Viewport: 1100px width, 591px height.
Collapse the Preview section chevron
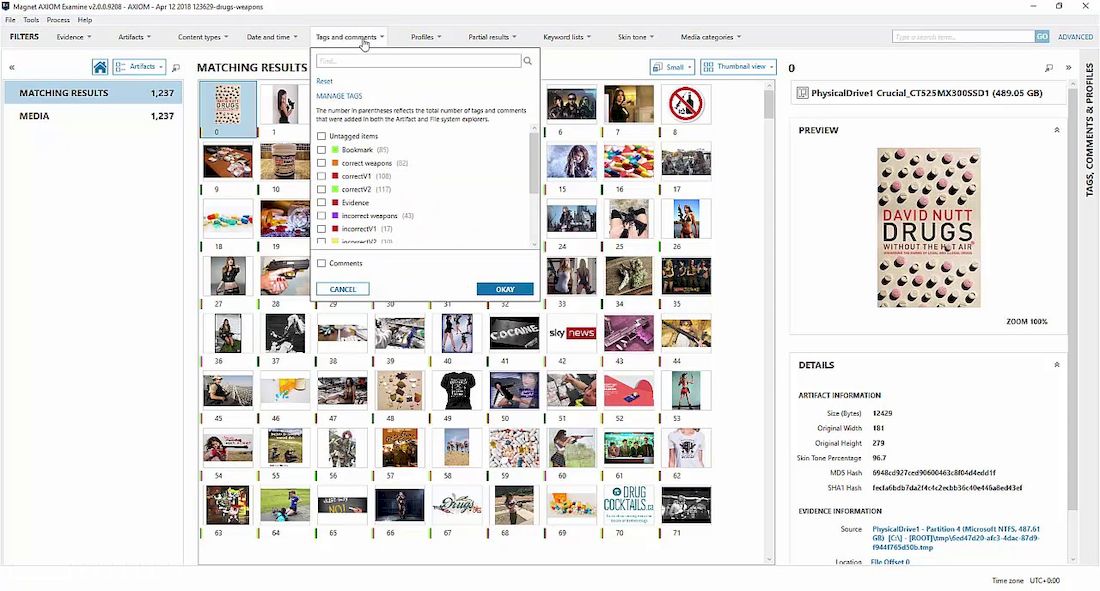tap(1057, 130)
